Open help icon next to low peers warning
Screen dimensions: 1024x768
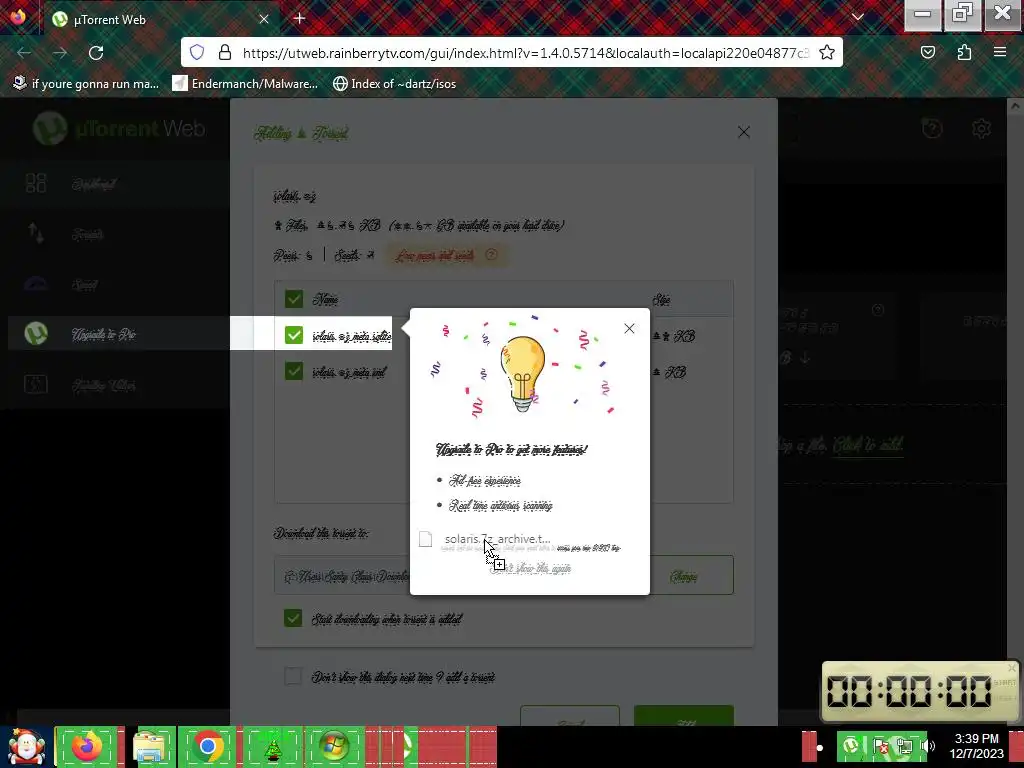(492, 254)
